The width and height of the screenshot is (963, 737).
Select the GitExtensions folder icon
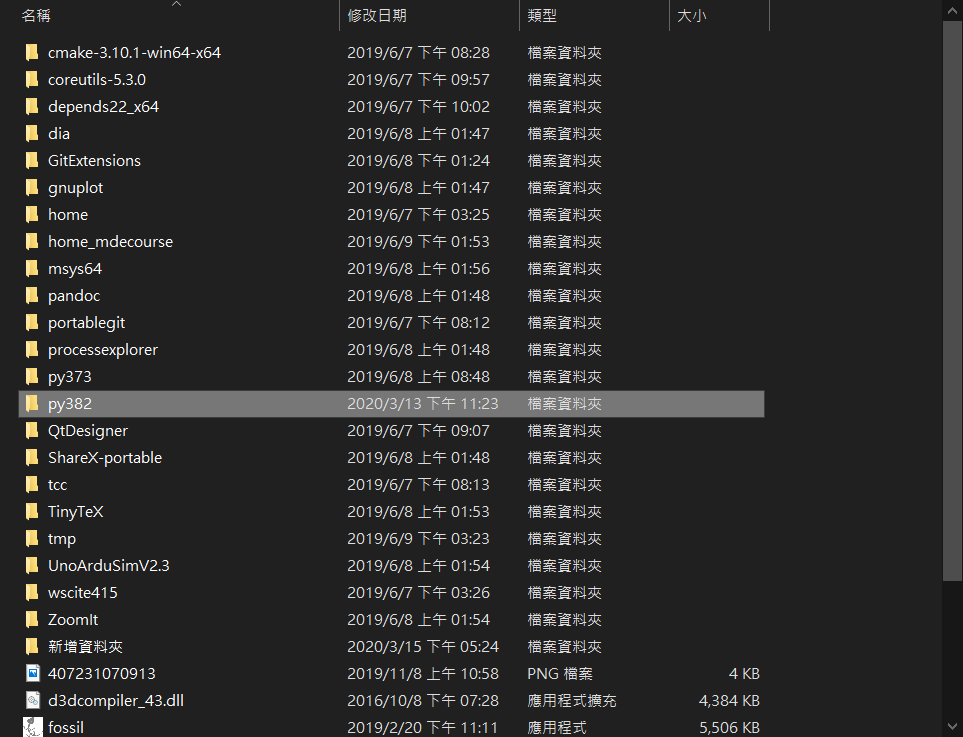click(32, 160)
